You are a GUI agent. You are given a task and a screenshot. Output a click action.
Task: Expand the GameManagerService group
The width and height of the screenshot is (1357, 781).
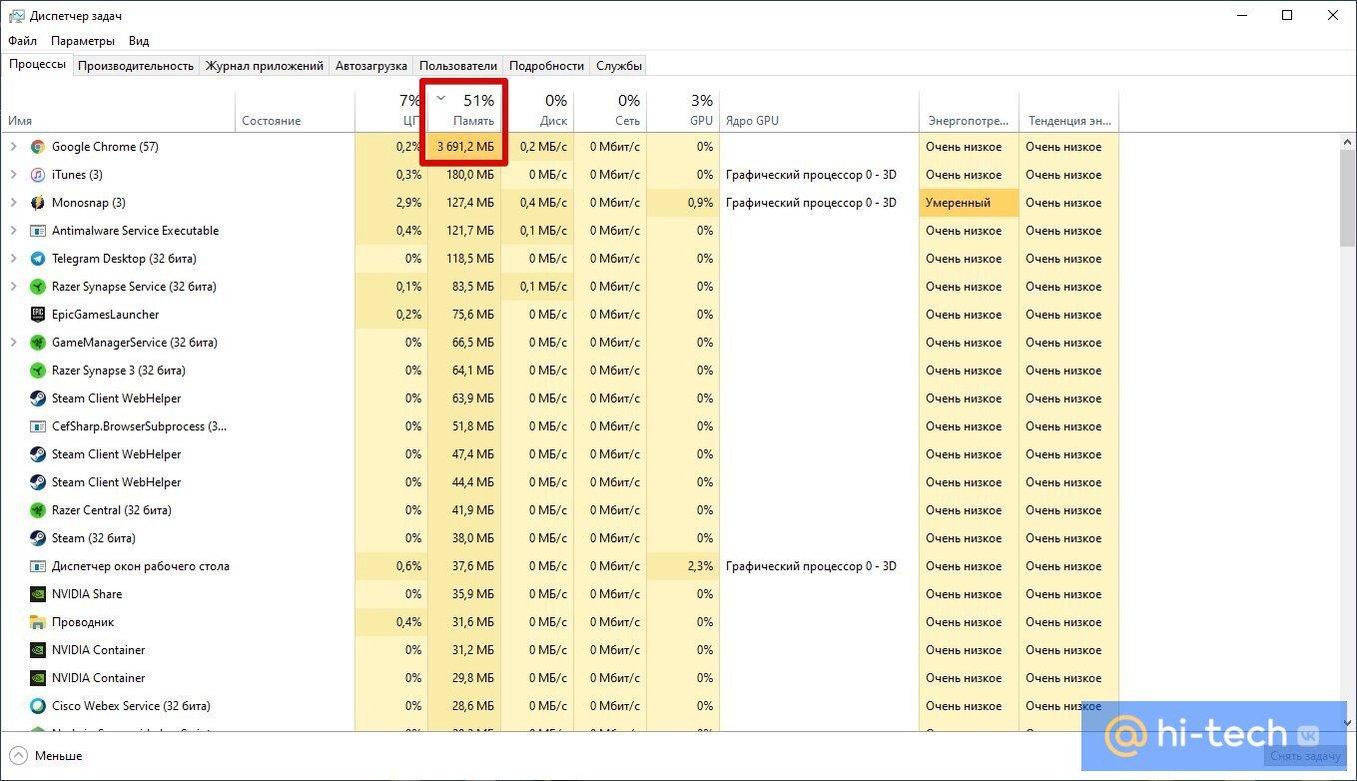click(x=13, y=343)
